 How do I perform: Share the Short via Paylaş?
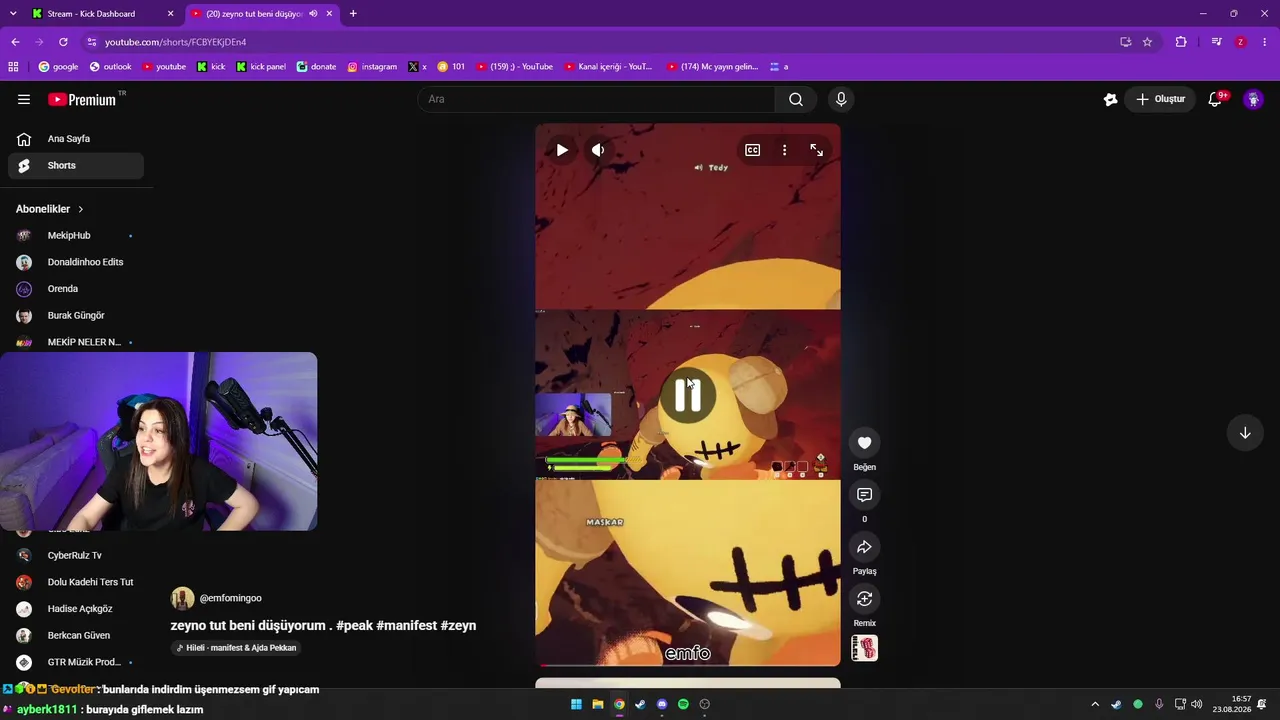[x=865, y=547]
